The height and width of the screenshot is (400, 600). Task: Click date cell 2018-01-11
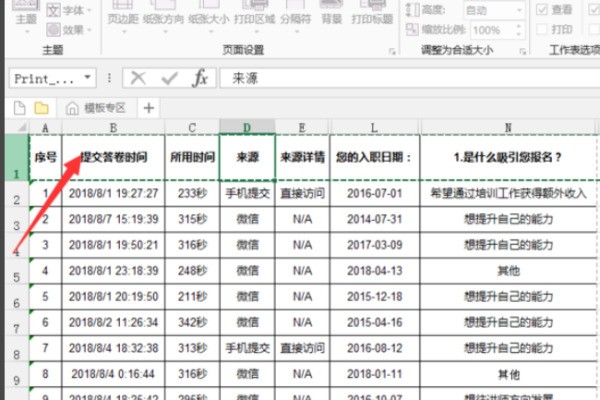coord(374,374)
